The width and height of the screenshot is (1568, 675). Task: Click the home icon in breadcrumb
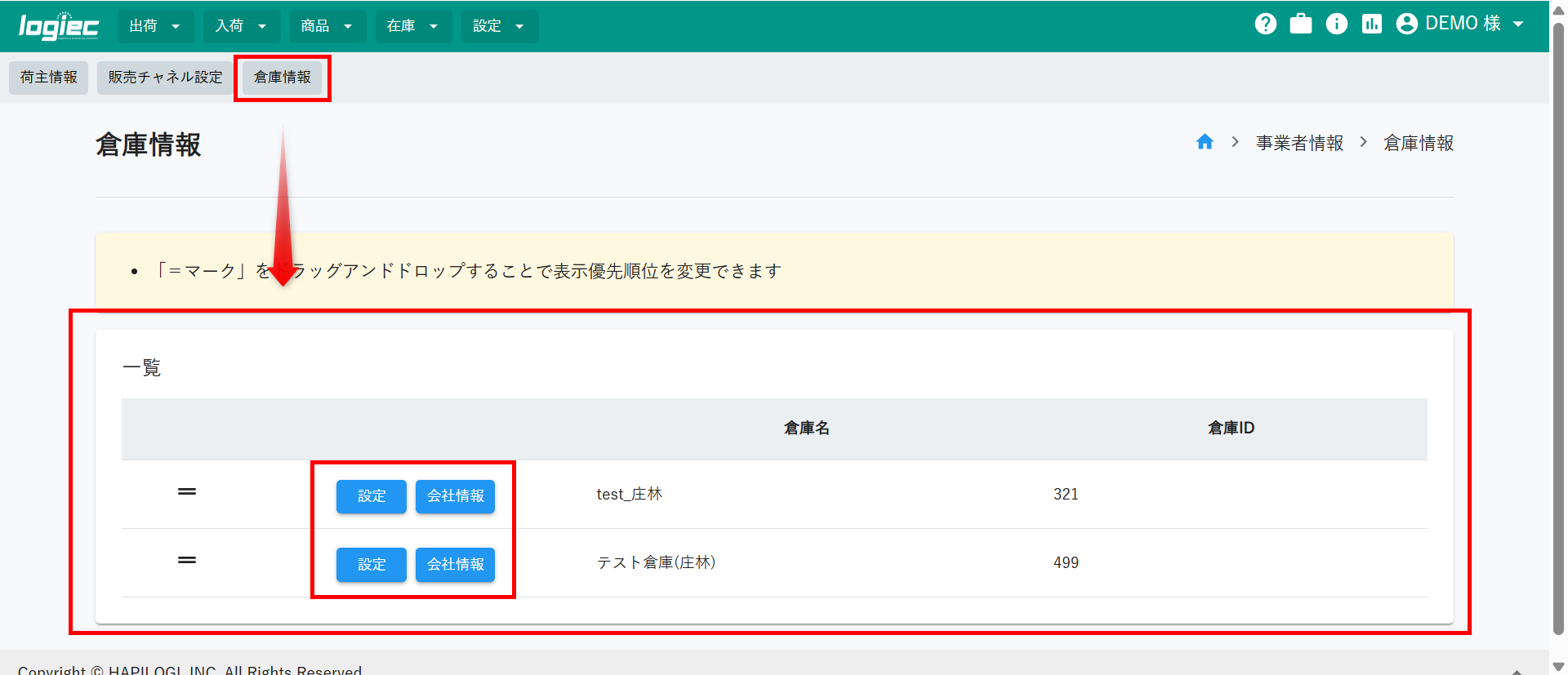1205,142
